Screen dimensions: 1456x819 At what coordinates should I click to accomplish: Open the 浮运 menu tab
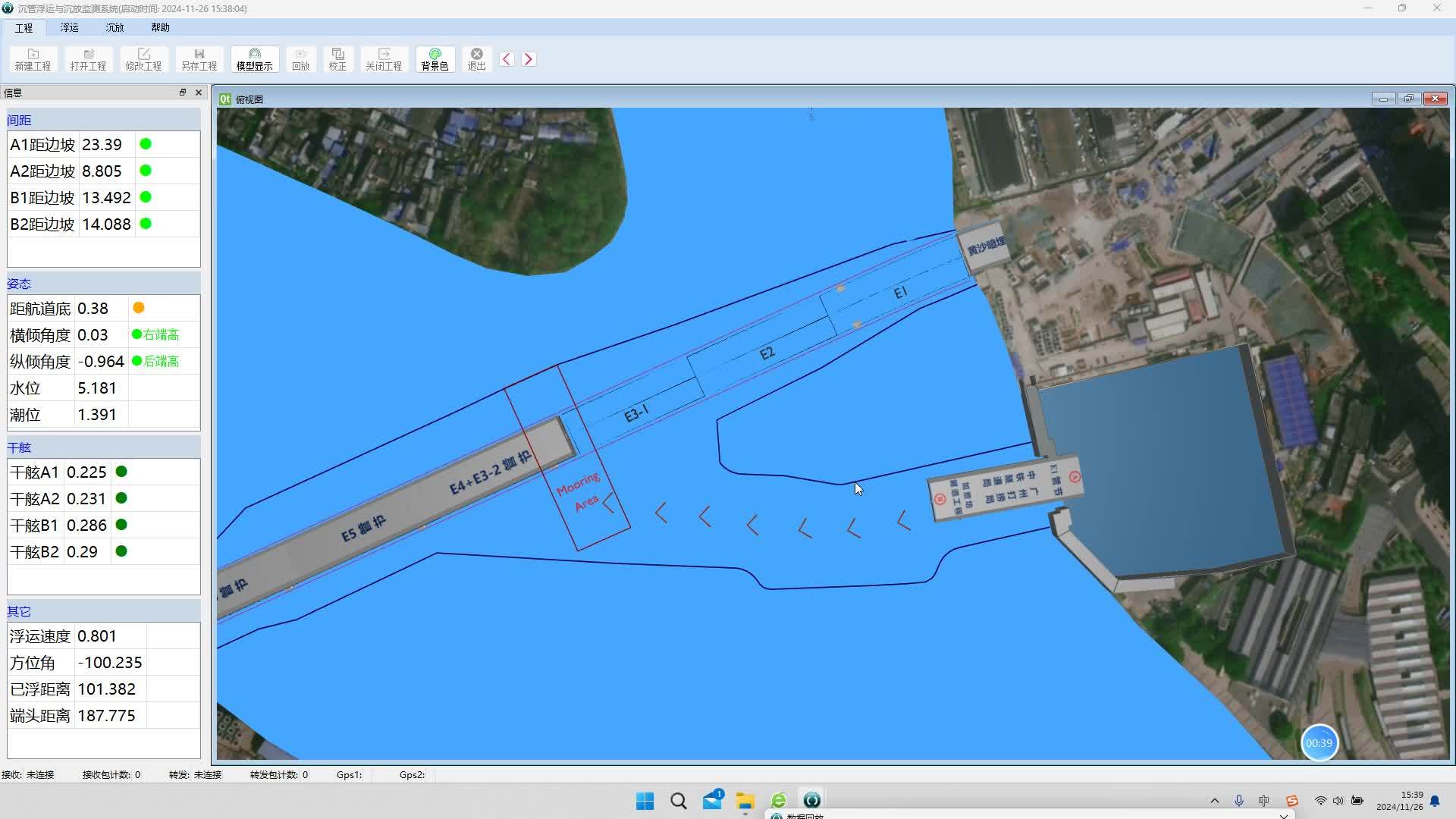tap(69, 27)
